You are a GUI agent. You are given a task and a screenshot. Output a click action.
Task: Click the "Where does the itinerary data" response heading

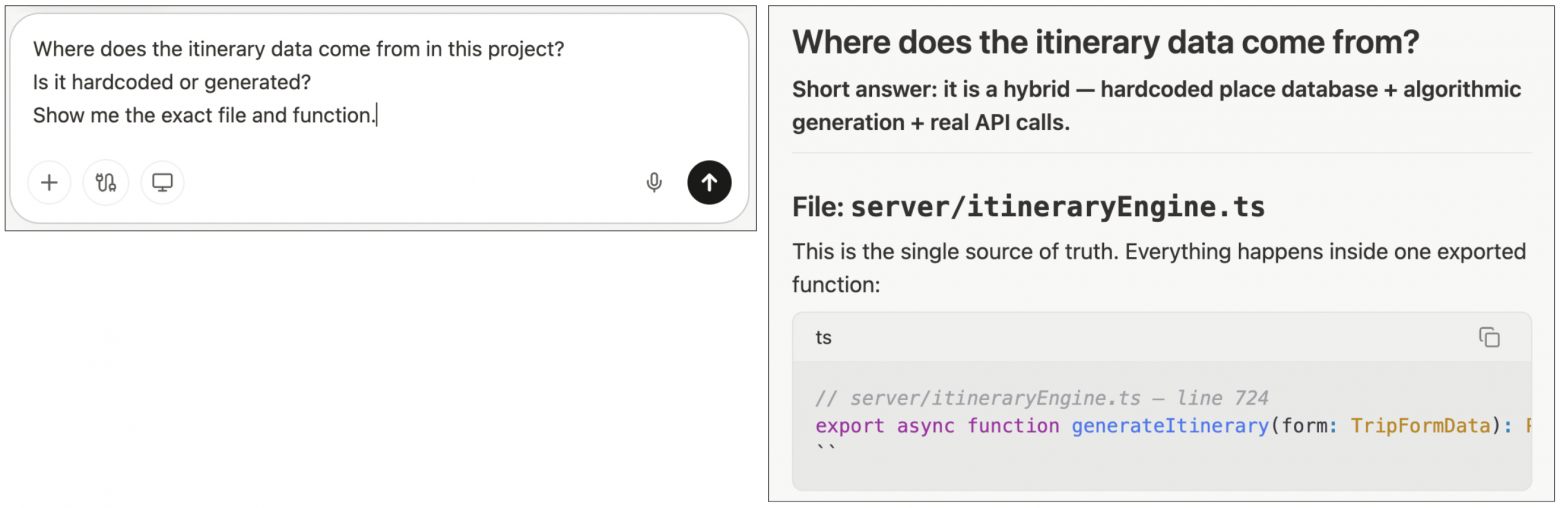coord(1106,43)
